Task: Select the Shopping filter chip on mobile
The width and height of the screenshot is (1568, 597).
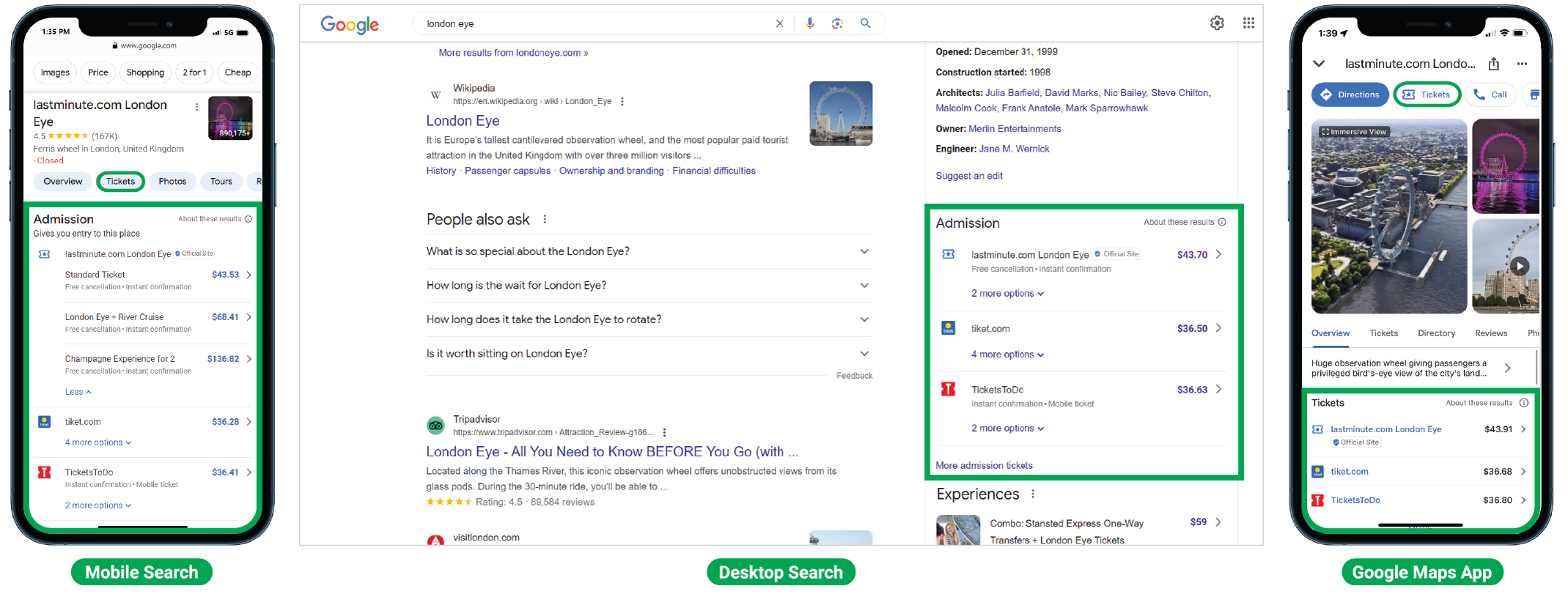Action: pyautogui.click(x=145, y=73)
